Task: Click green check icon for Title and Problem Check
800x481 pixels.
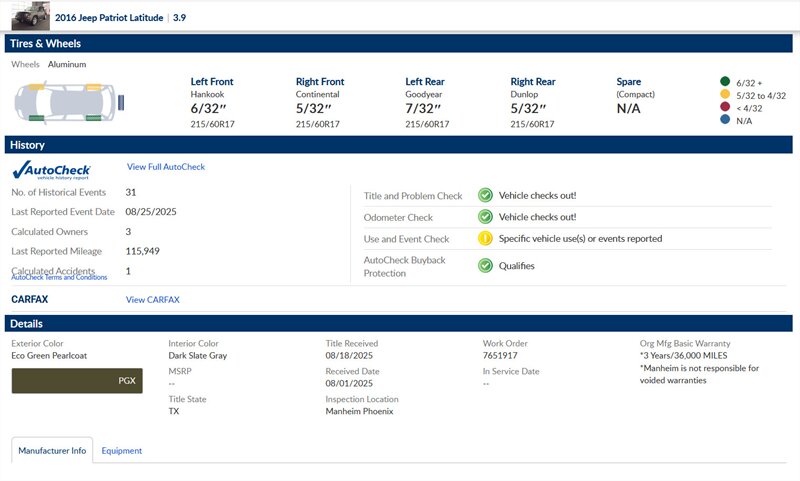Action: pos(485,196)
